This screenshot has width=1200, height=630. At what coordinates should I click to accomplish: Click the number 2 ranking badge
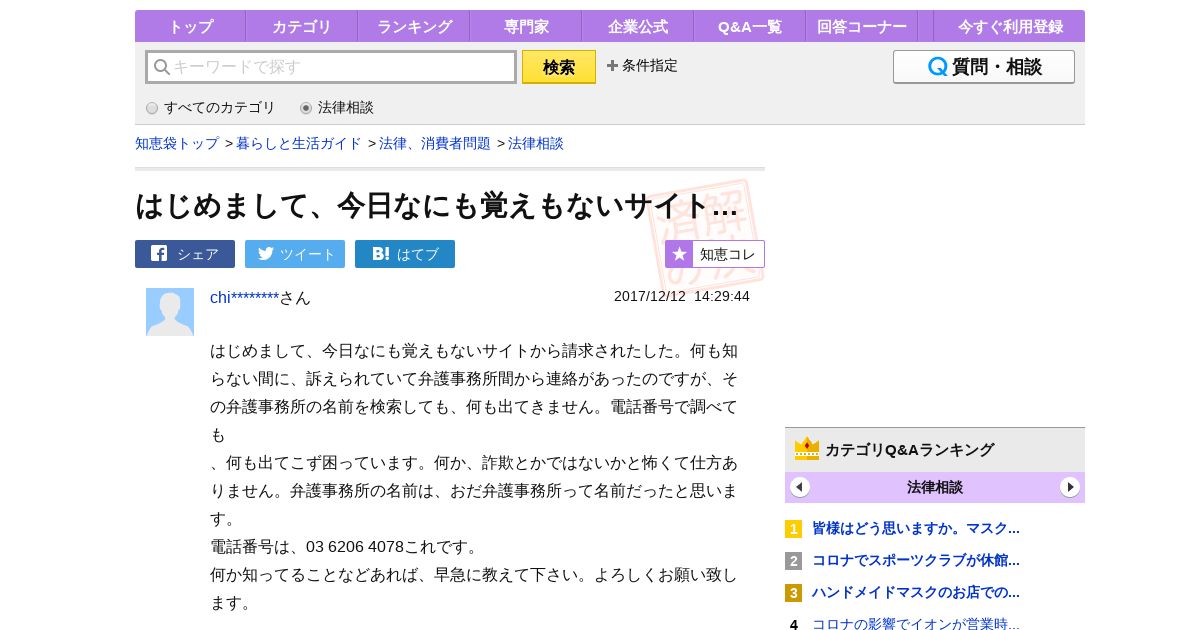tap(794, 561)
